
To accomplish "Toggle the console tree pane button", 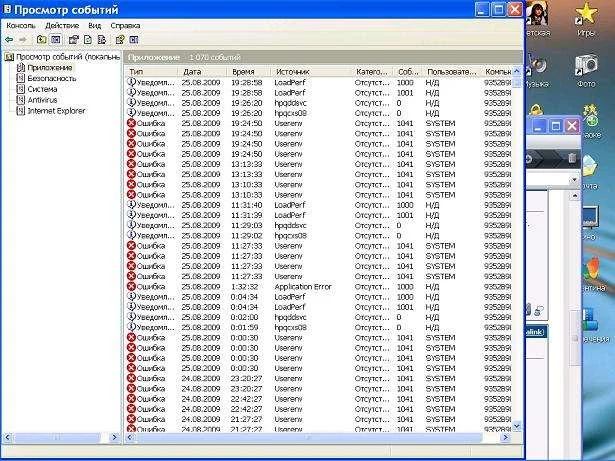I will pos(56,40).
